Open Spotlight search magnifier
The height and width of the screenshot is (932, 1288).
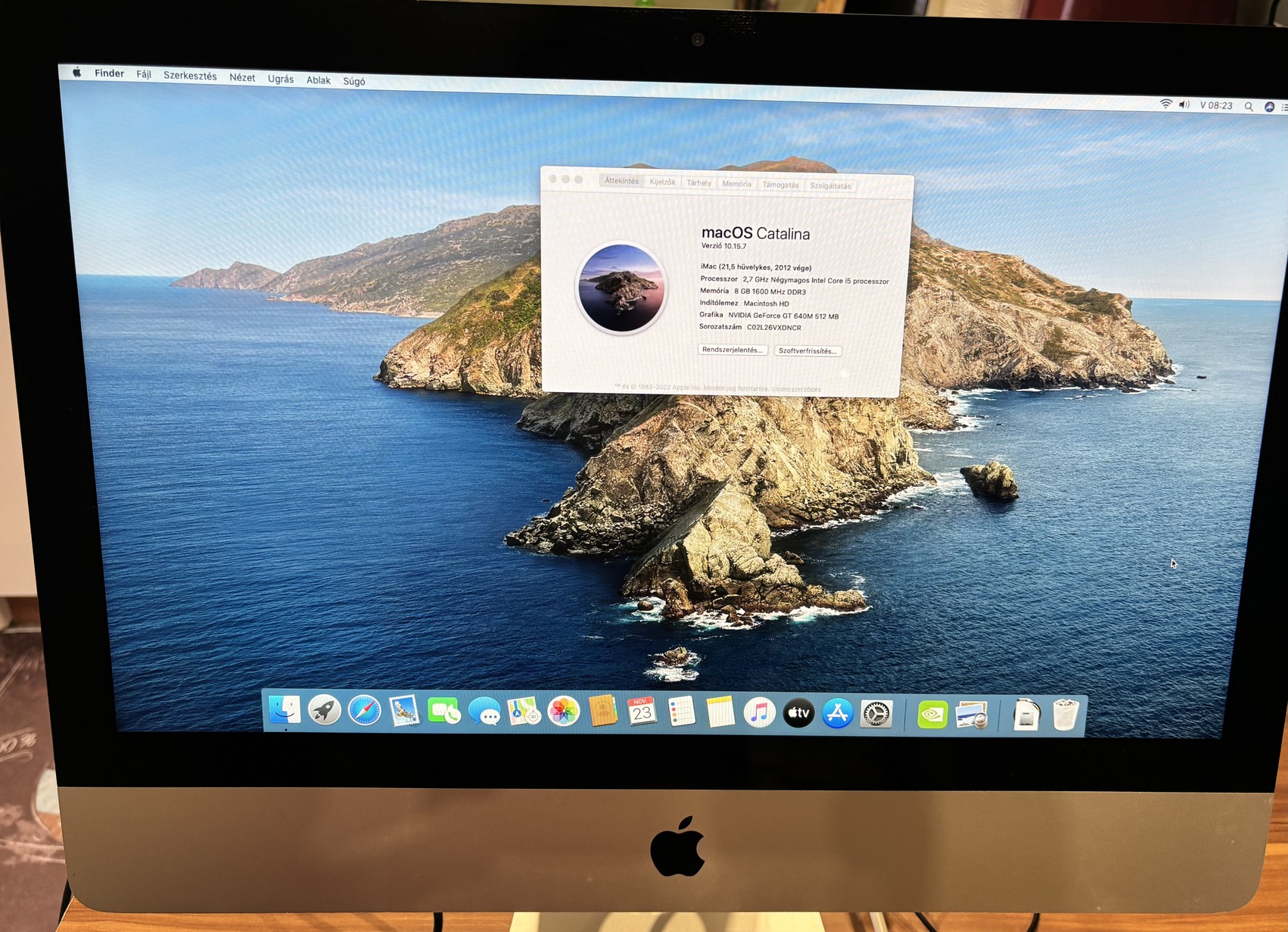coord(1249,107)
